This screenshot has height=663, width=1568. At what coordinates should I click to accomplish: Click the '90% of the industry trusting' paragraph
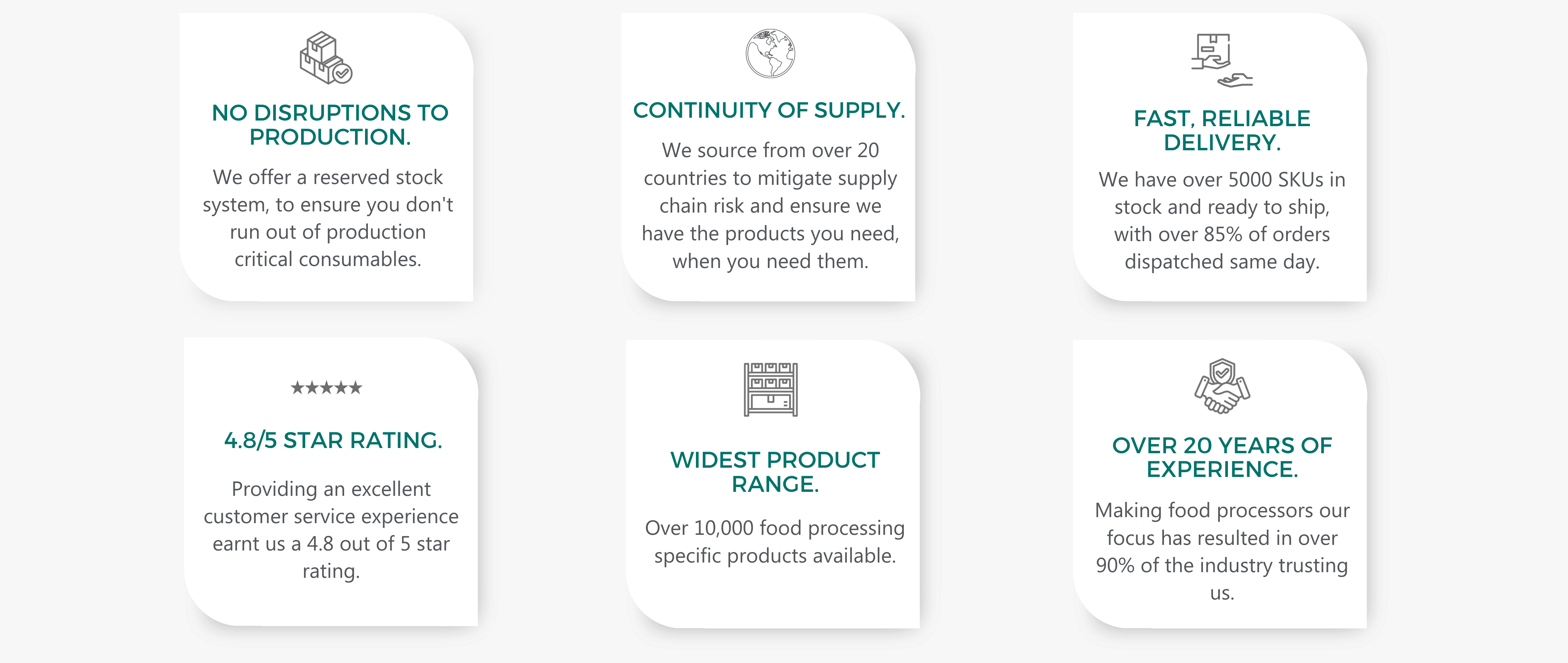(1222, 551)
